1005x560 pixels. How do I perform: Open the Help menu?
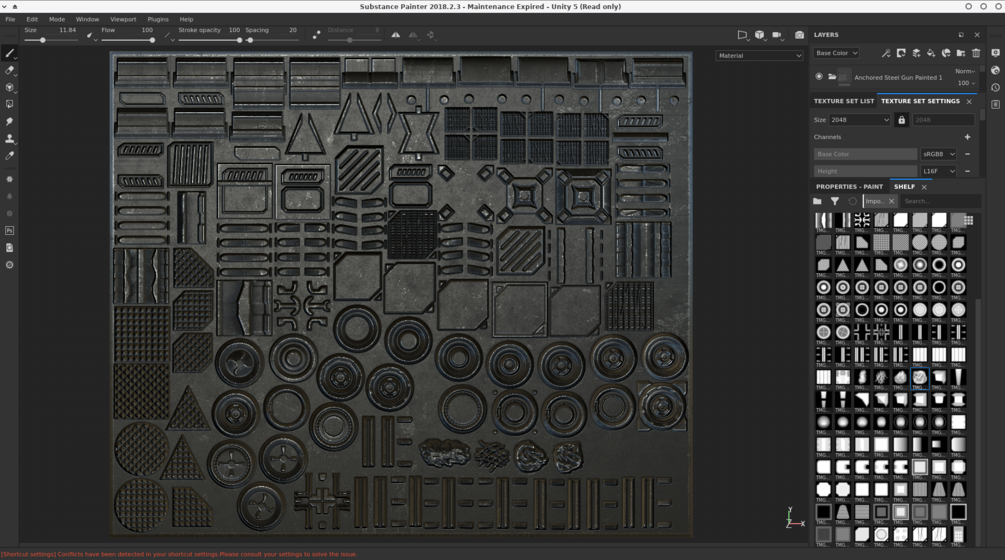tap(186, 19)
